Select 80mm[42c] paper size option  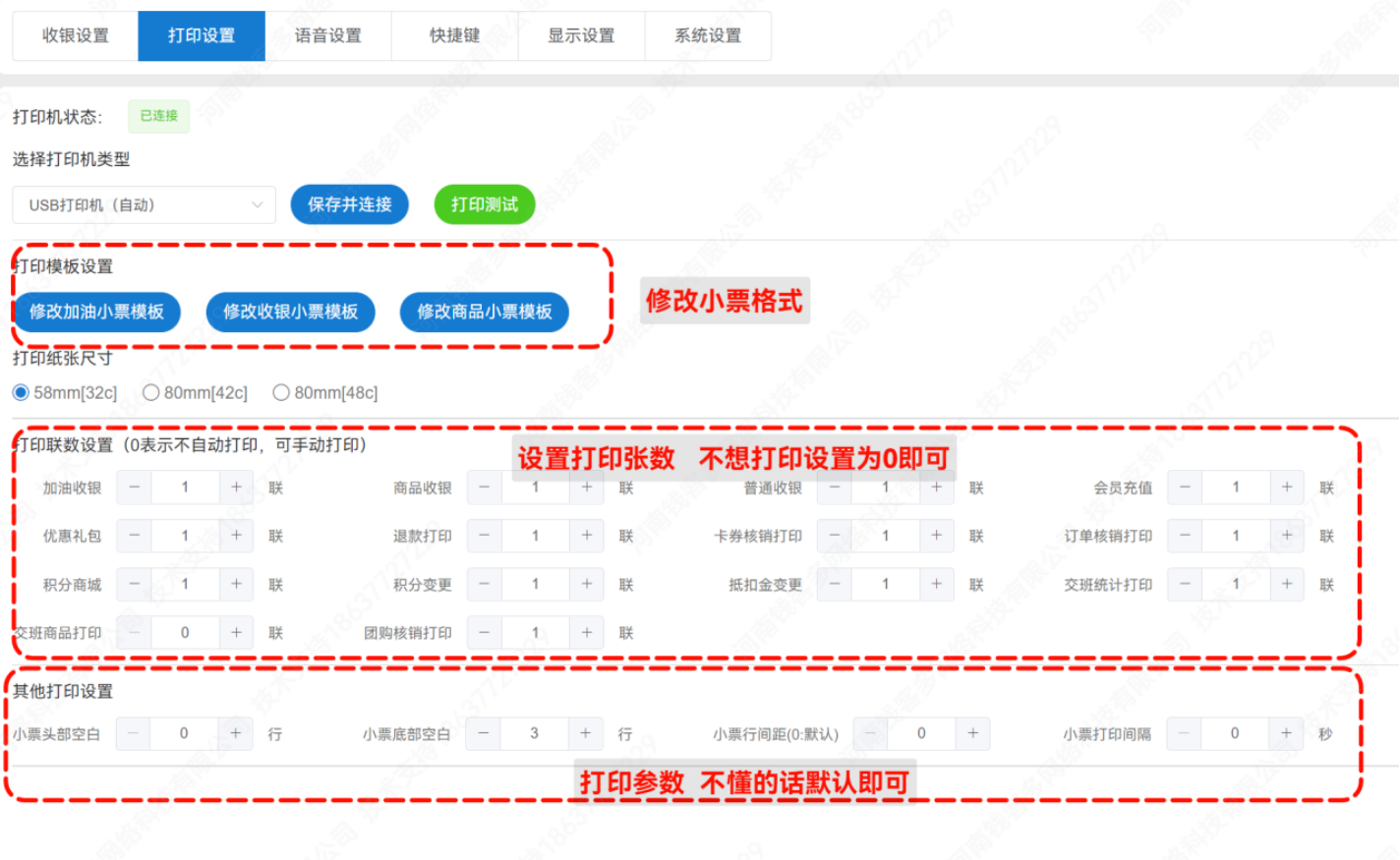pos(151,393)
